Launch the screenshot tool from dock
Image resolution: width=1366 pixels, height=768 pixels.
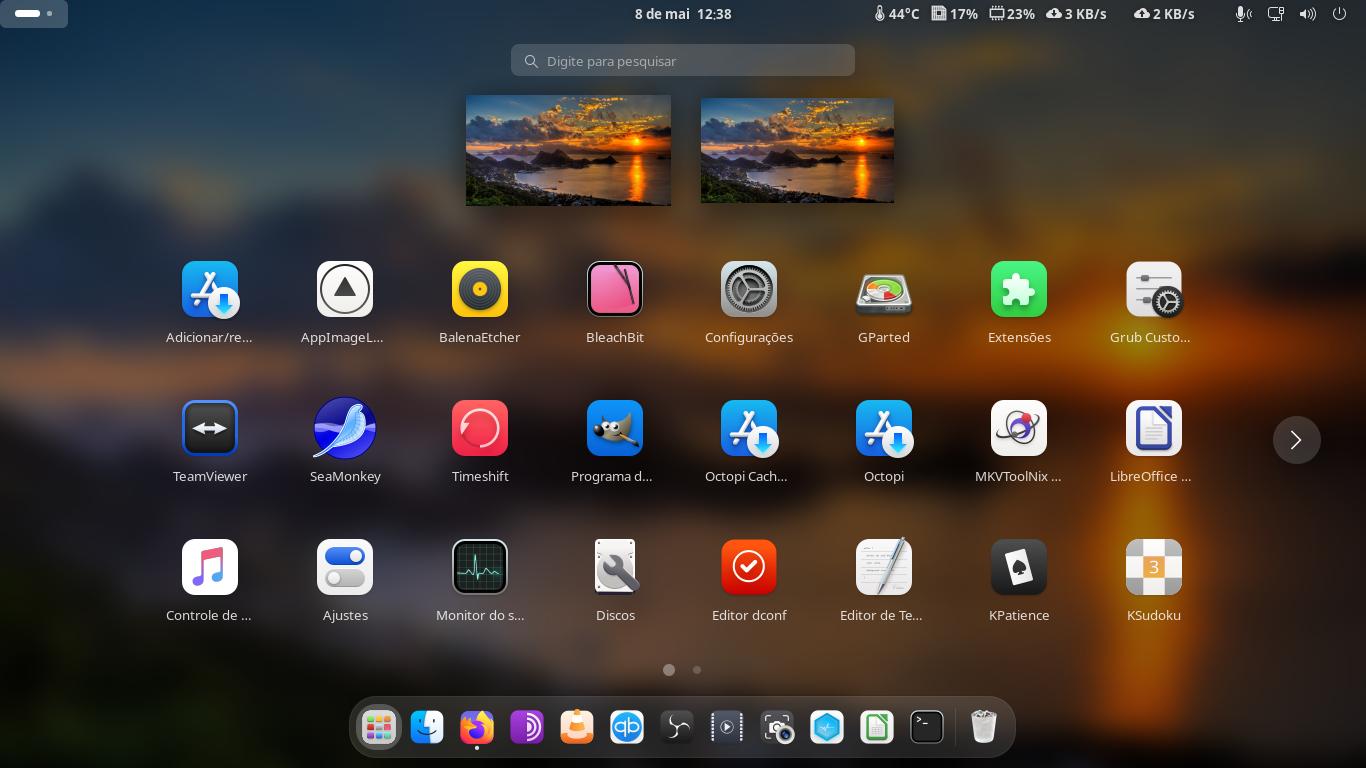click(777, 727)
